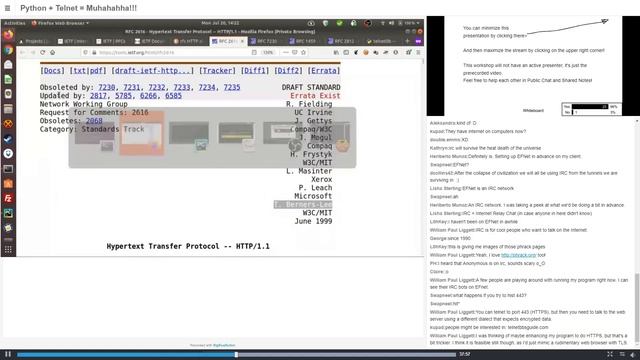640x360 pixels.
Task: Reload the RFC 2616 page
Action: coord(42,52)
